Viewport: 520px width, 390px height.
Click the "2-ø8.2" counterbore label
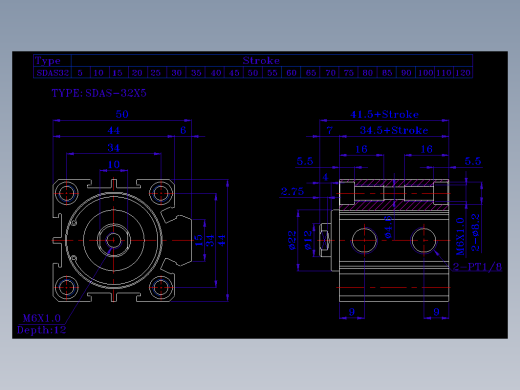pos(476,232)
